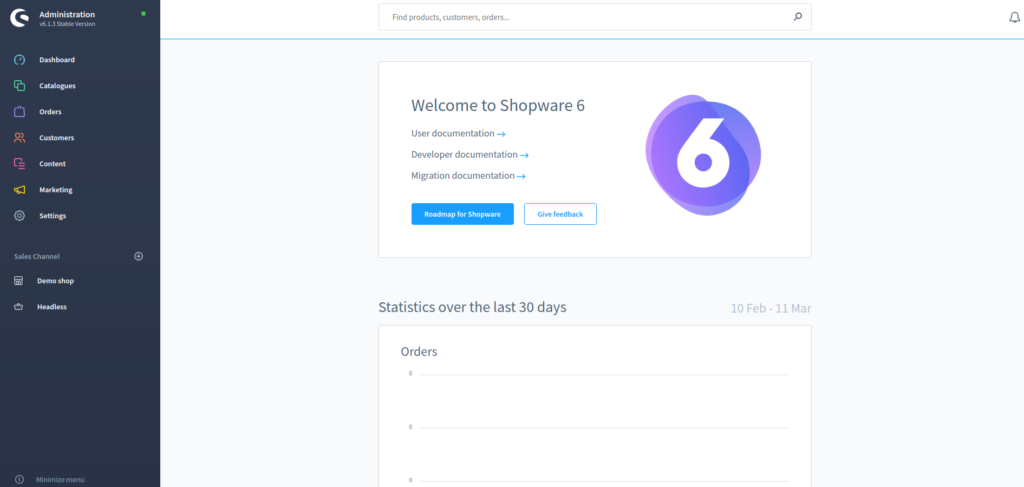Click the Demo shop storefront icon
The height and width of the screenshot is (487, 1024).
coord(19,281)
